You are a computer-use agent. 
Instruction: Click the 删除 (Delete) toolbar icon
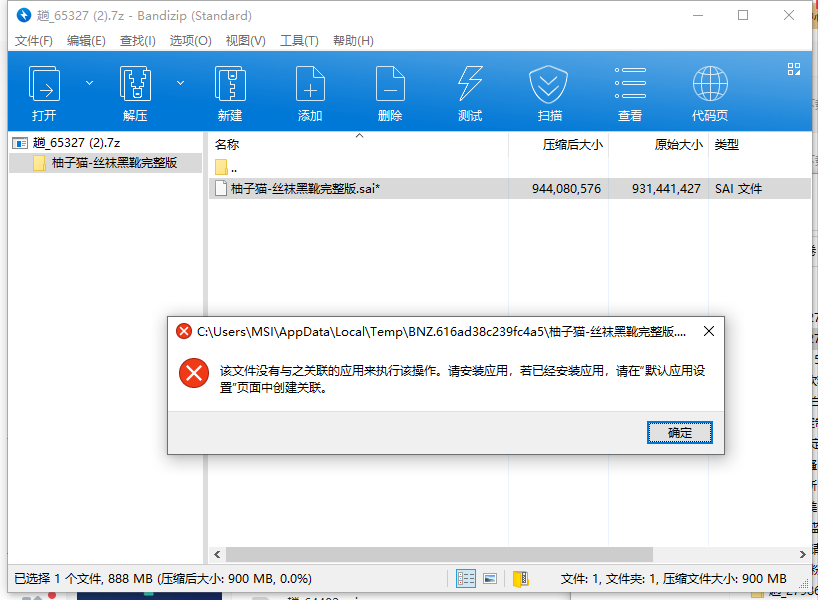pyautogui.click(x=390, y=85)
